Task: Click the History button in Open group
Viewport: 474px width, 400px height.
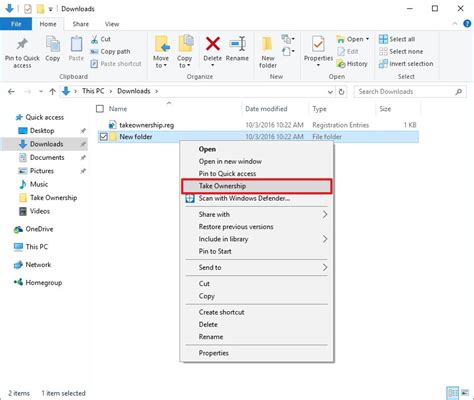Action: (352, 64)
